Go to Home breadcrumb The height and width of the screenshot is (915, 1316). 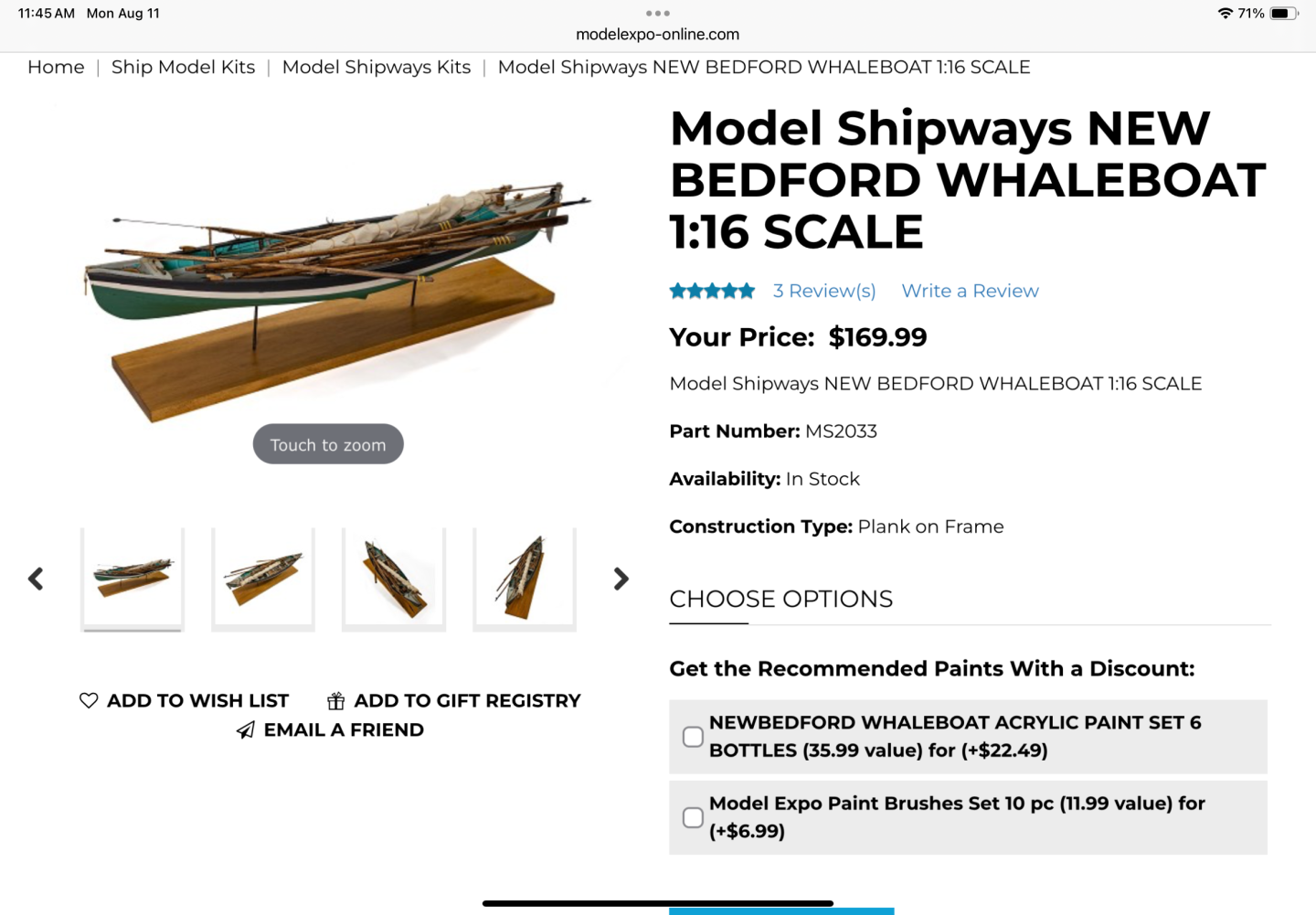click(56, 67)
